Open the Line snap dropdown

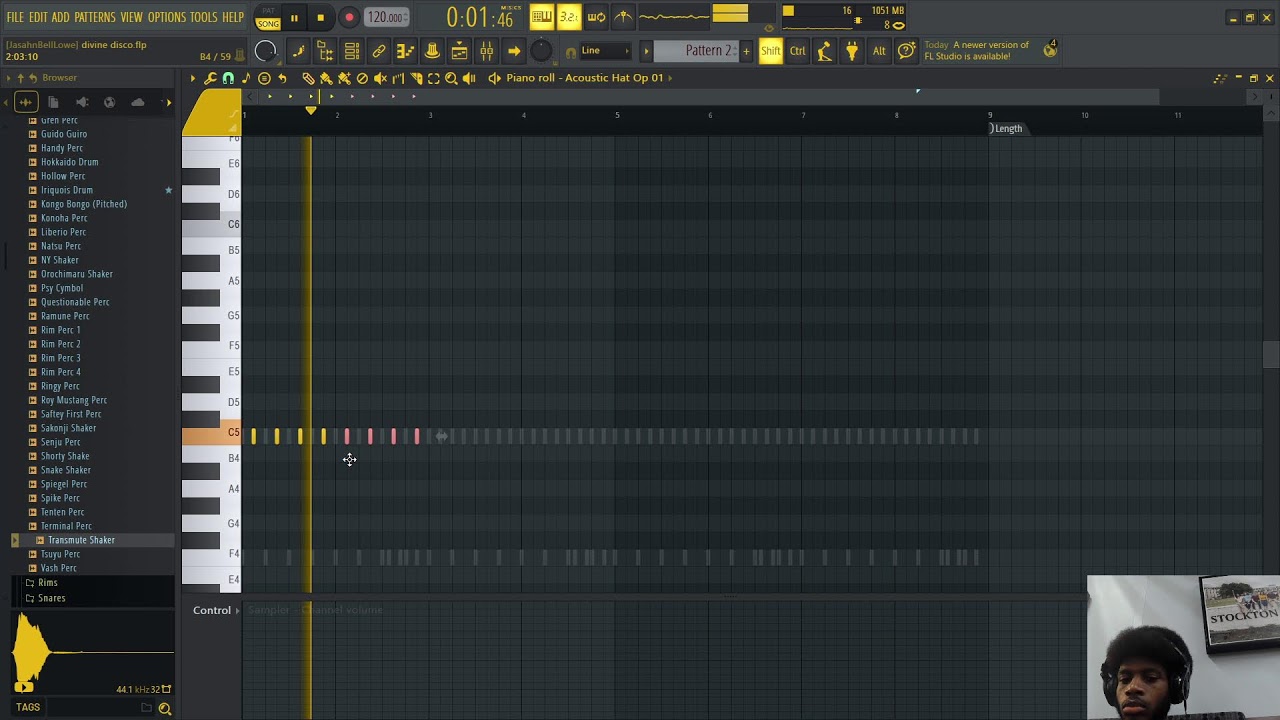(606, 51)
